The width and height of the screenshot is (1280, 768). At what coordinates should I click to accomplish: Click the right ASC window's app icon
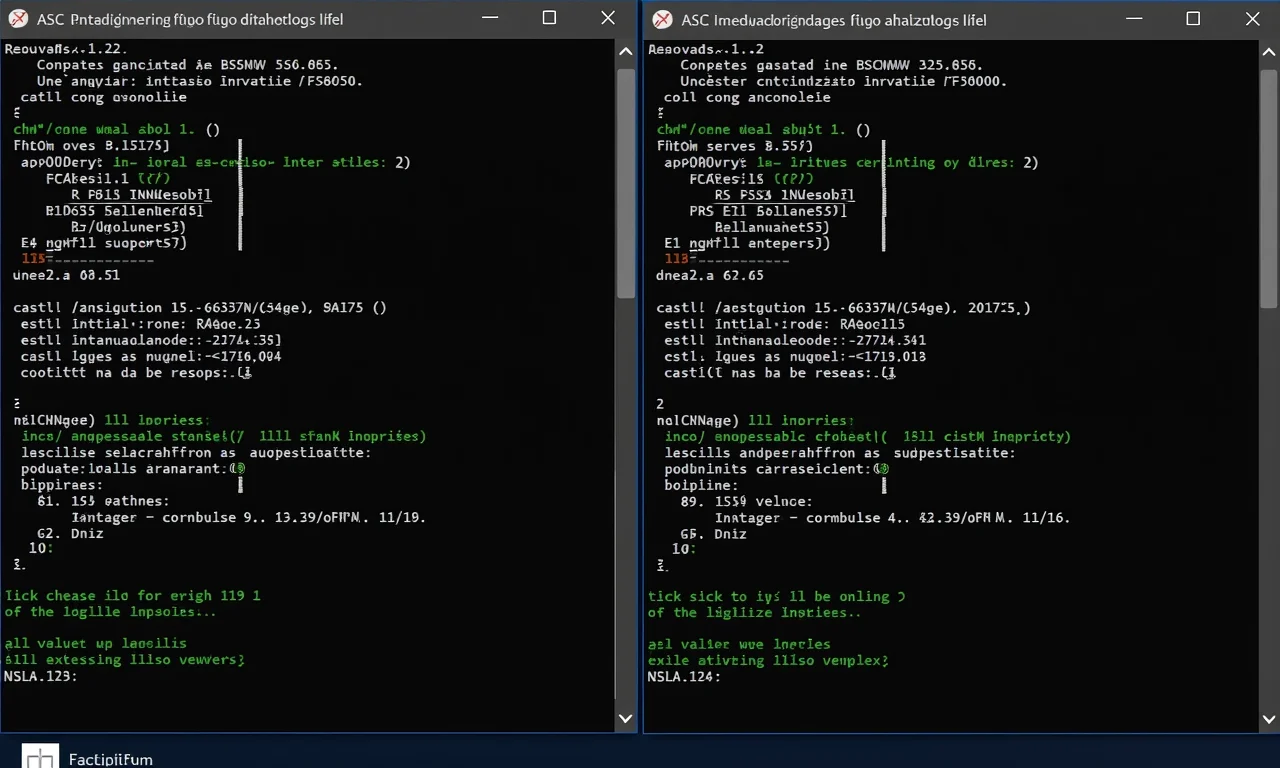coord(661,18)
